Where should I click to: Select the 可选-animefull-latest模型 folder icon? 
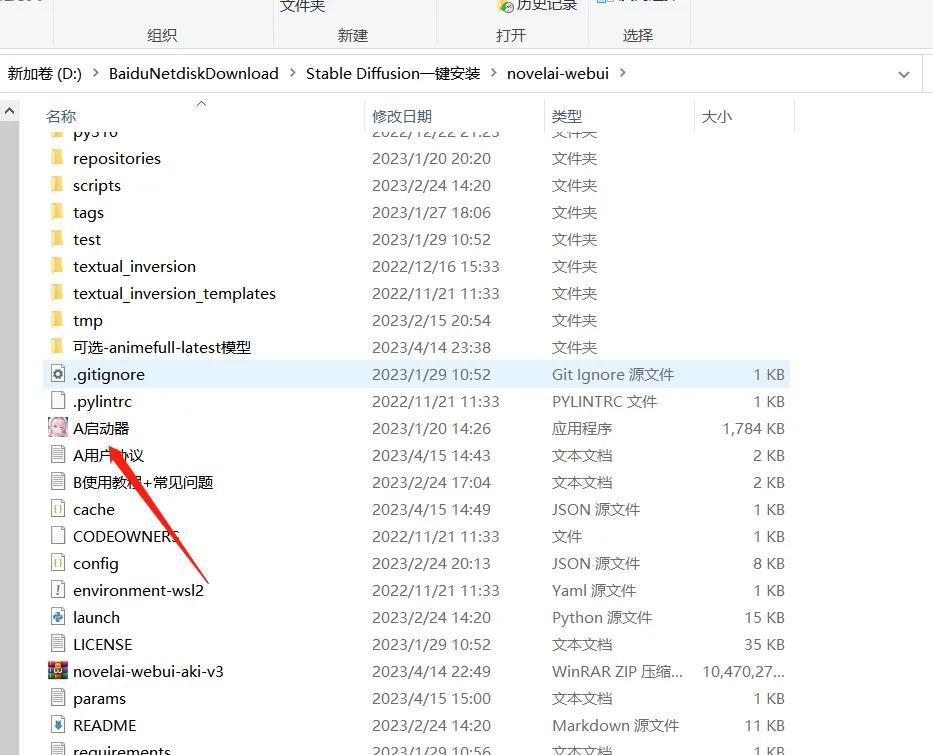tap(57, 346)
